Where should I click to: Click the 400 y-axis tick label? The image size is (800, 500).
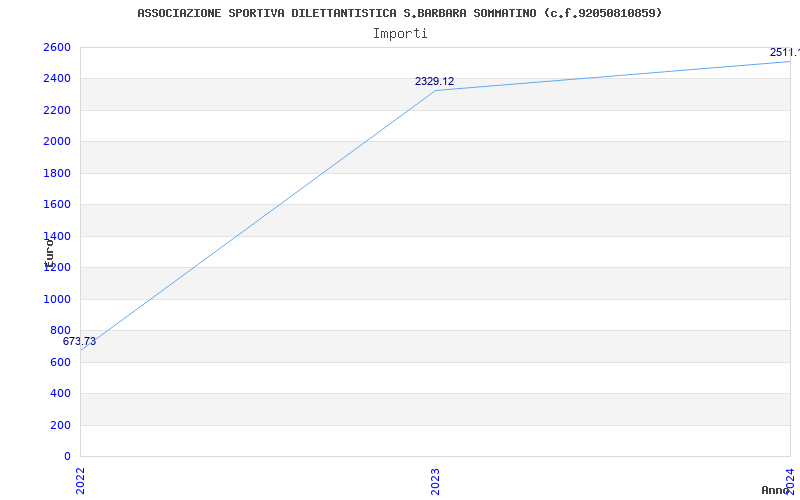(x=60, y=394)
